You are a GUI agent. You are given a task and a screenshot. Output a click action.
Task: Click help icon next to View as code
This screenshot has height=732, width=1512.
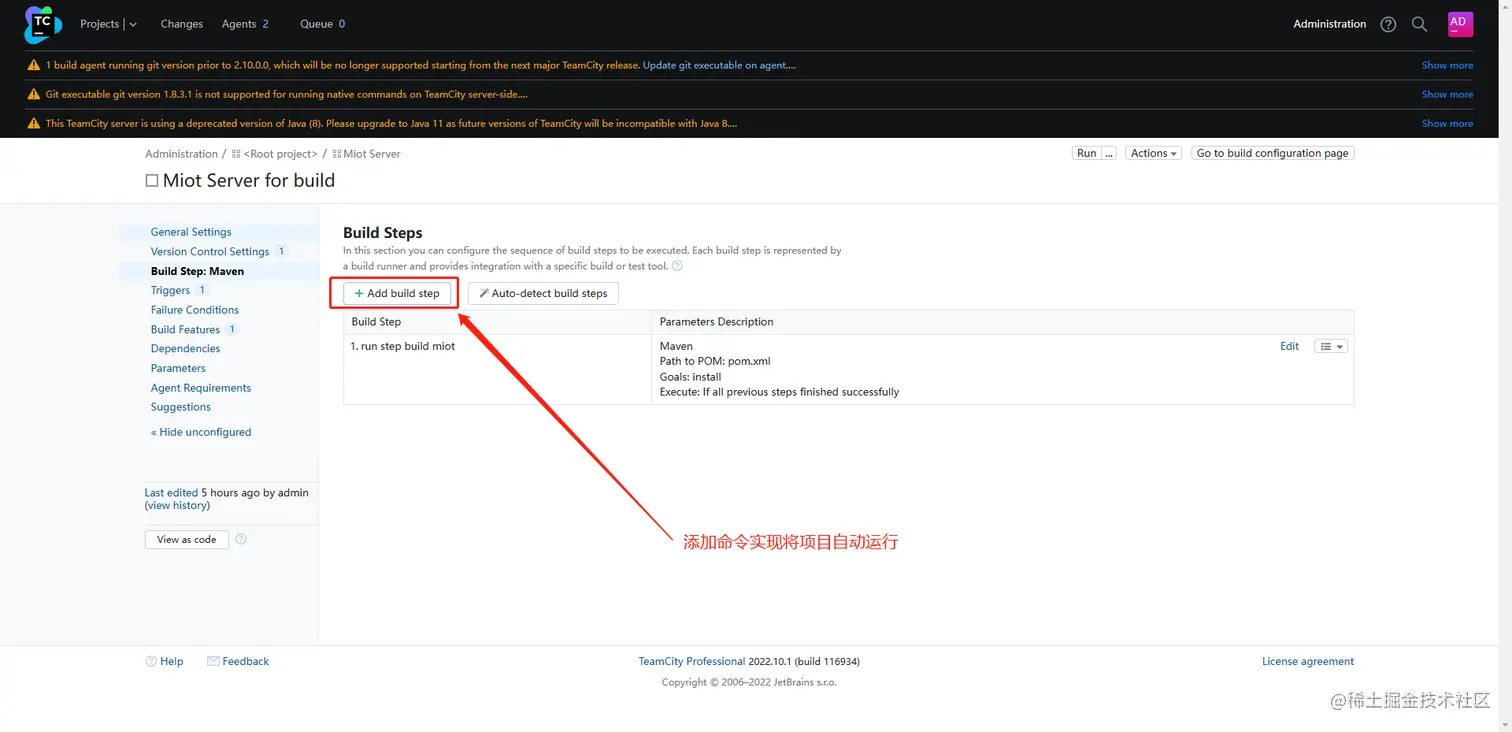241,539
